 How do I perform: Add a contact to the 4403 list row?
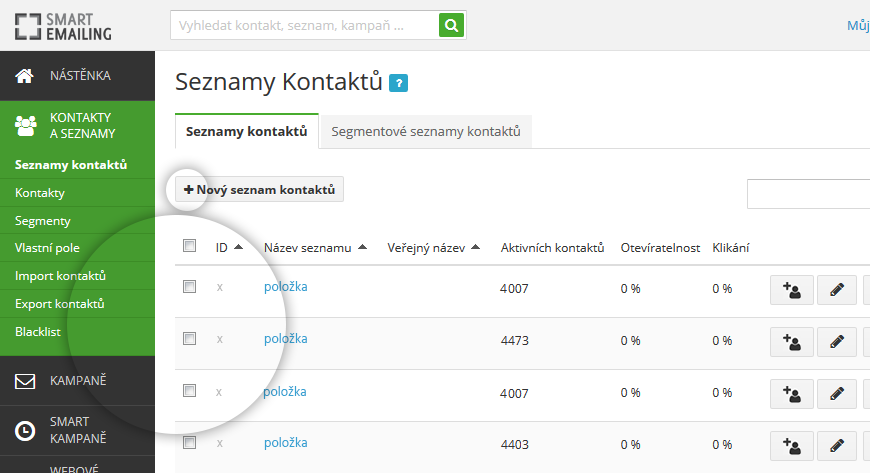coord(792,446)
